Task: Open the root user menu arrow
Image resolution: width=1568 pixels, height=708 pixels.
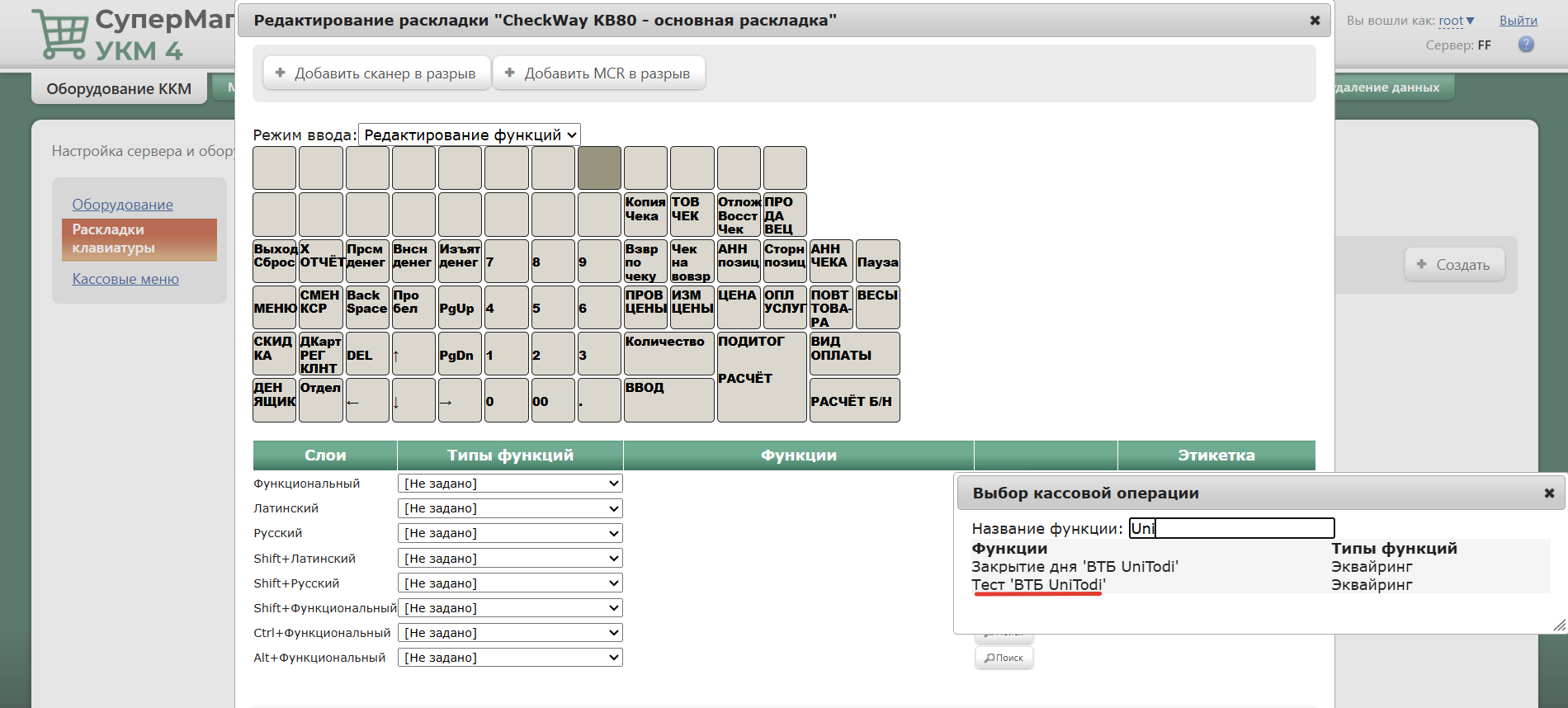Action: click(x=1470, y=21)
